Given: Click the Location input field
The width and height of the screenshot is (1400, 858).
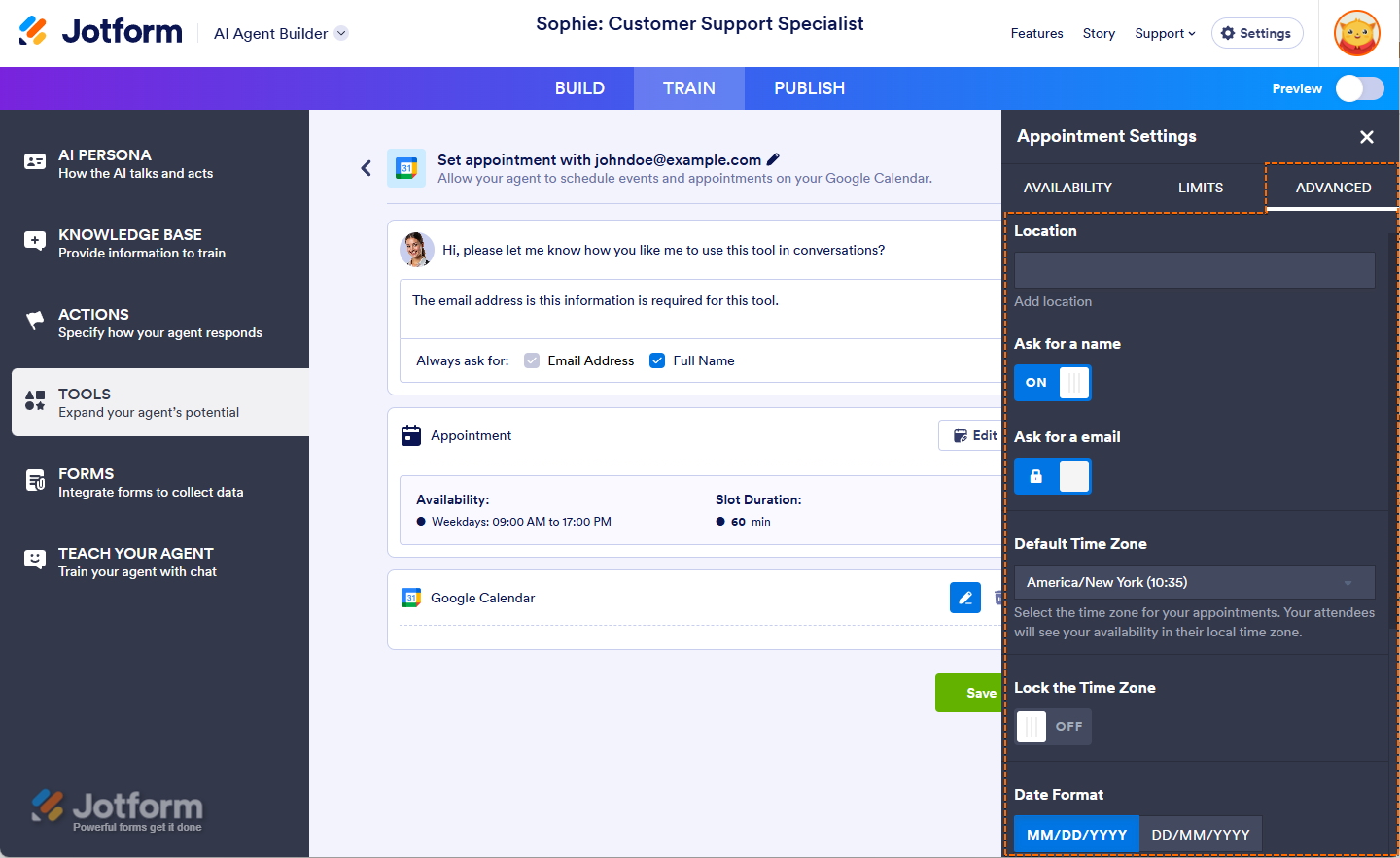Looking at the screenshot, I should [x=1194, y=270].
